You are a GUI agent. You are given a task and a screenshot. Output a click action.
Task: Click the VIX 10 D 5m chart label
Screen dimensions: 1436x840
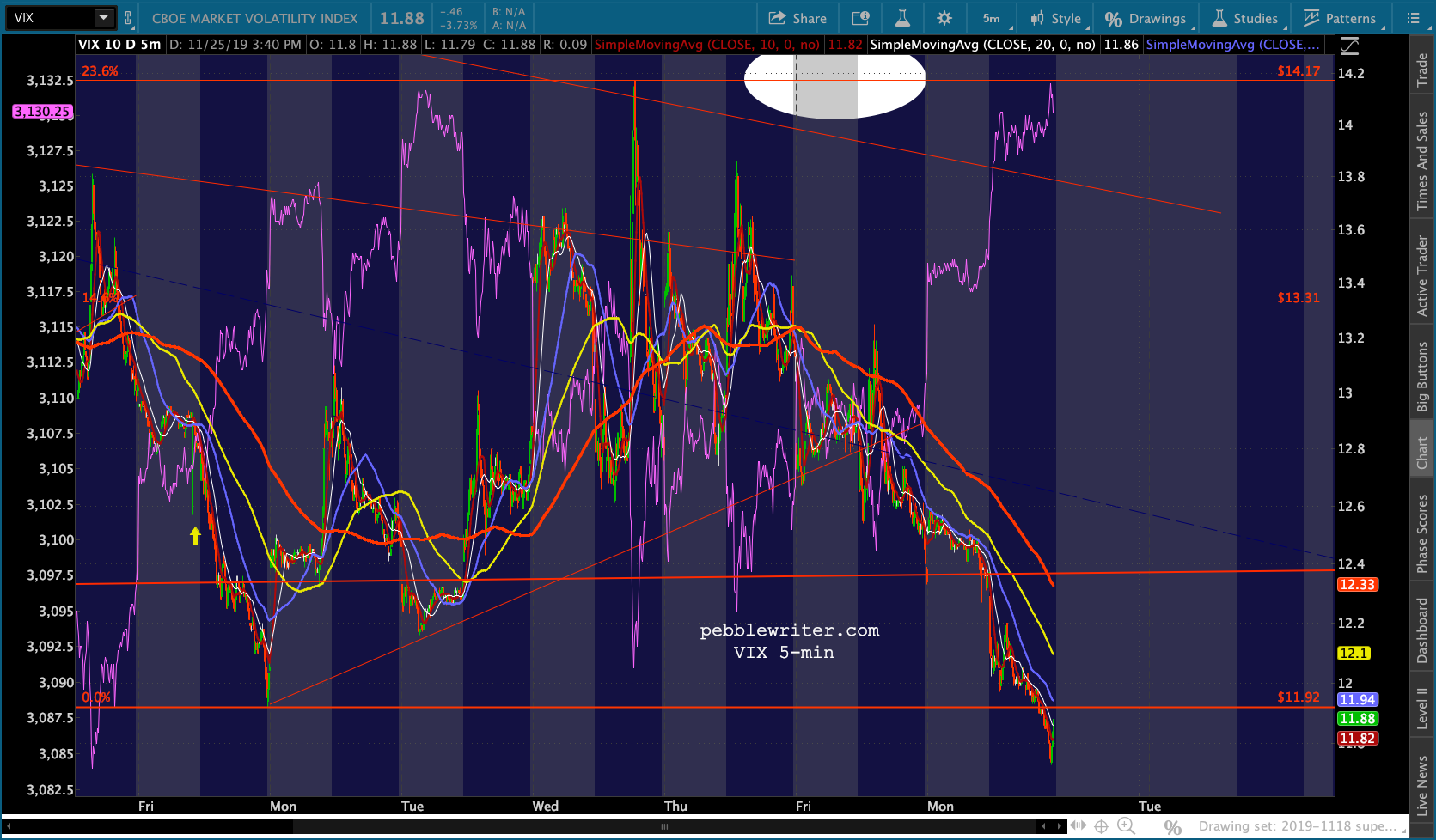[x=119, y=45]
